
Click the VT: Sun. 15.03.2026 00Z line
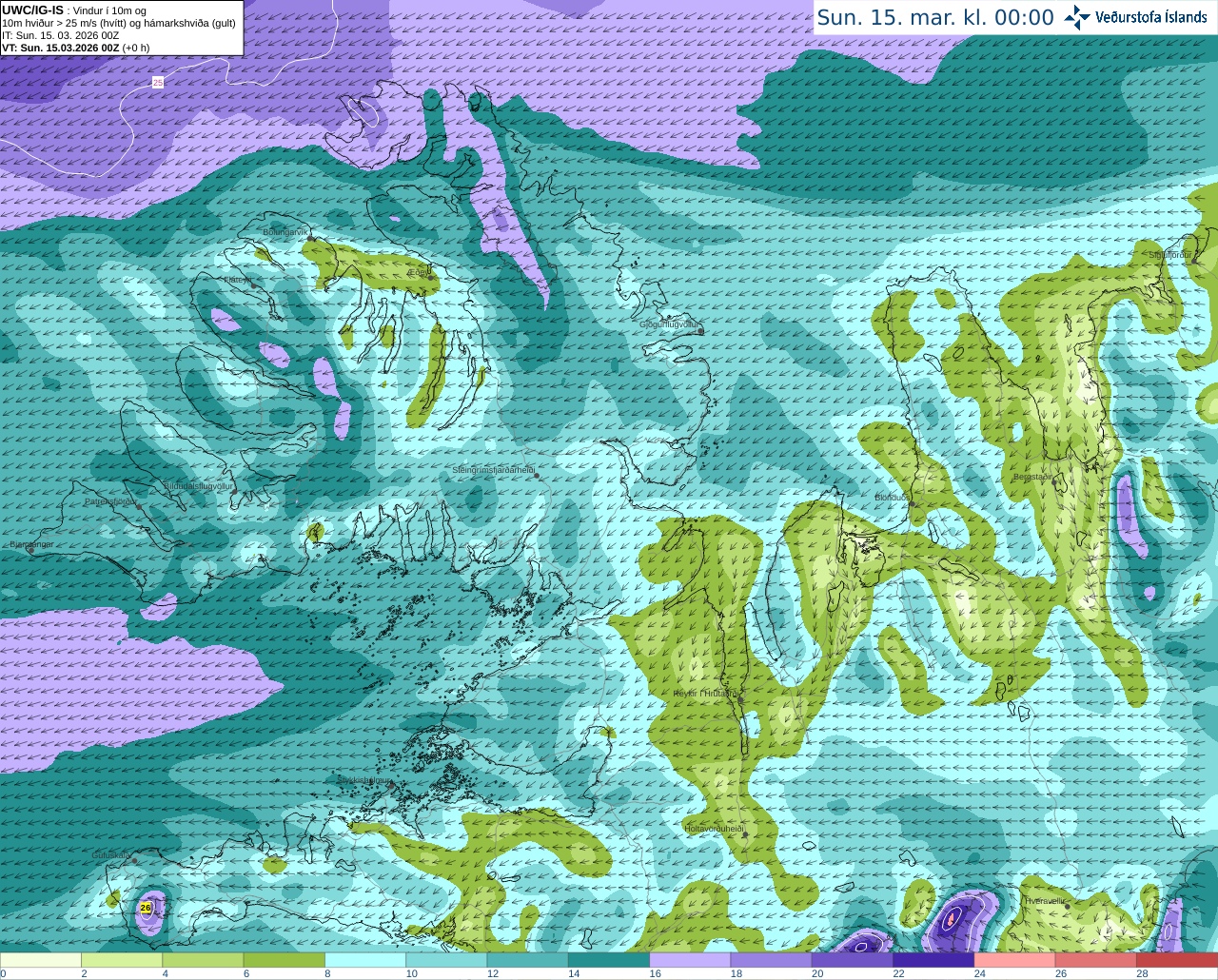point(75,48)
